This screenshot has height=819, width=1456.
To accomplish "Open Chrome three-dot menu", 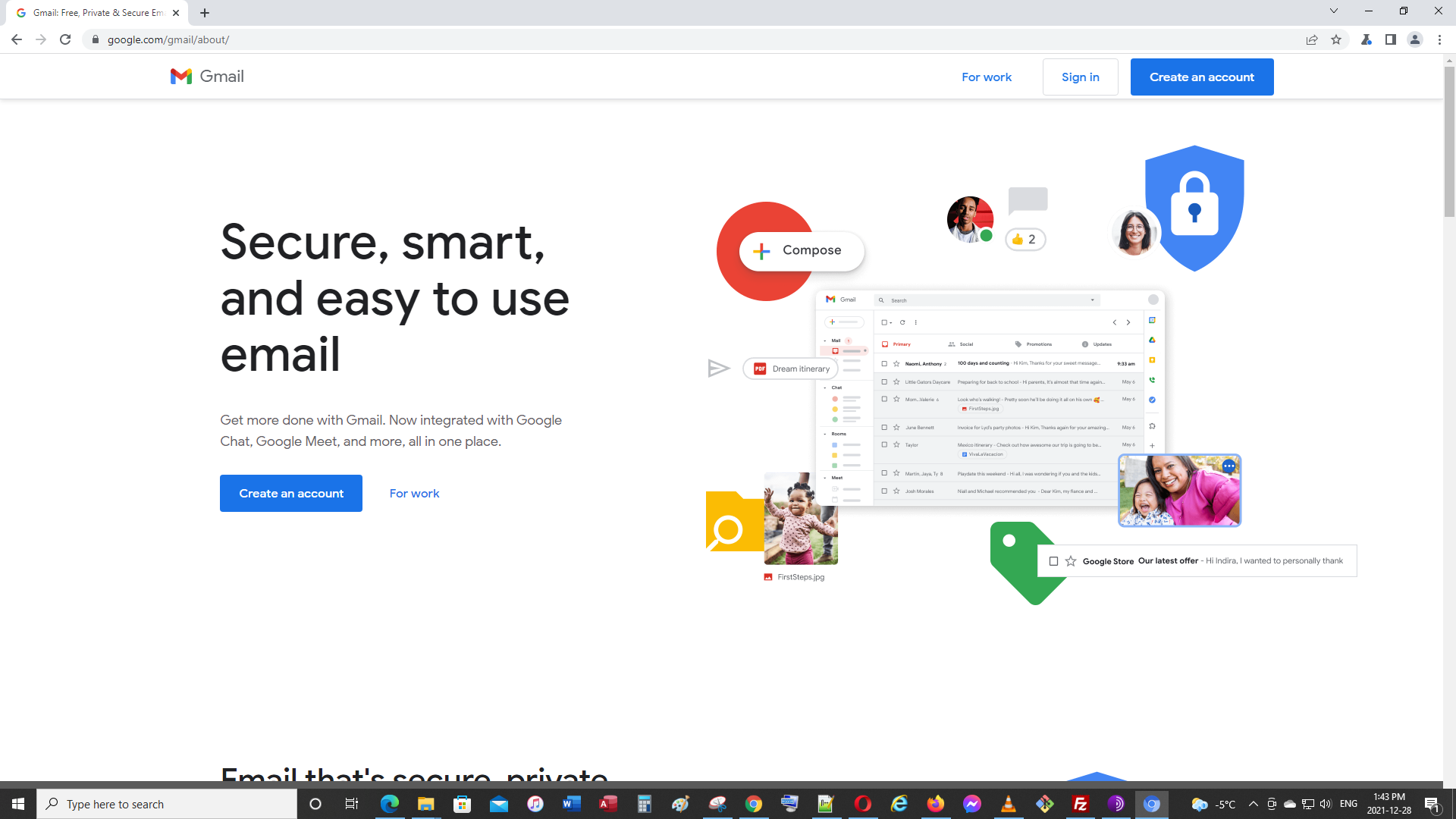I will point(1439,39).
